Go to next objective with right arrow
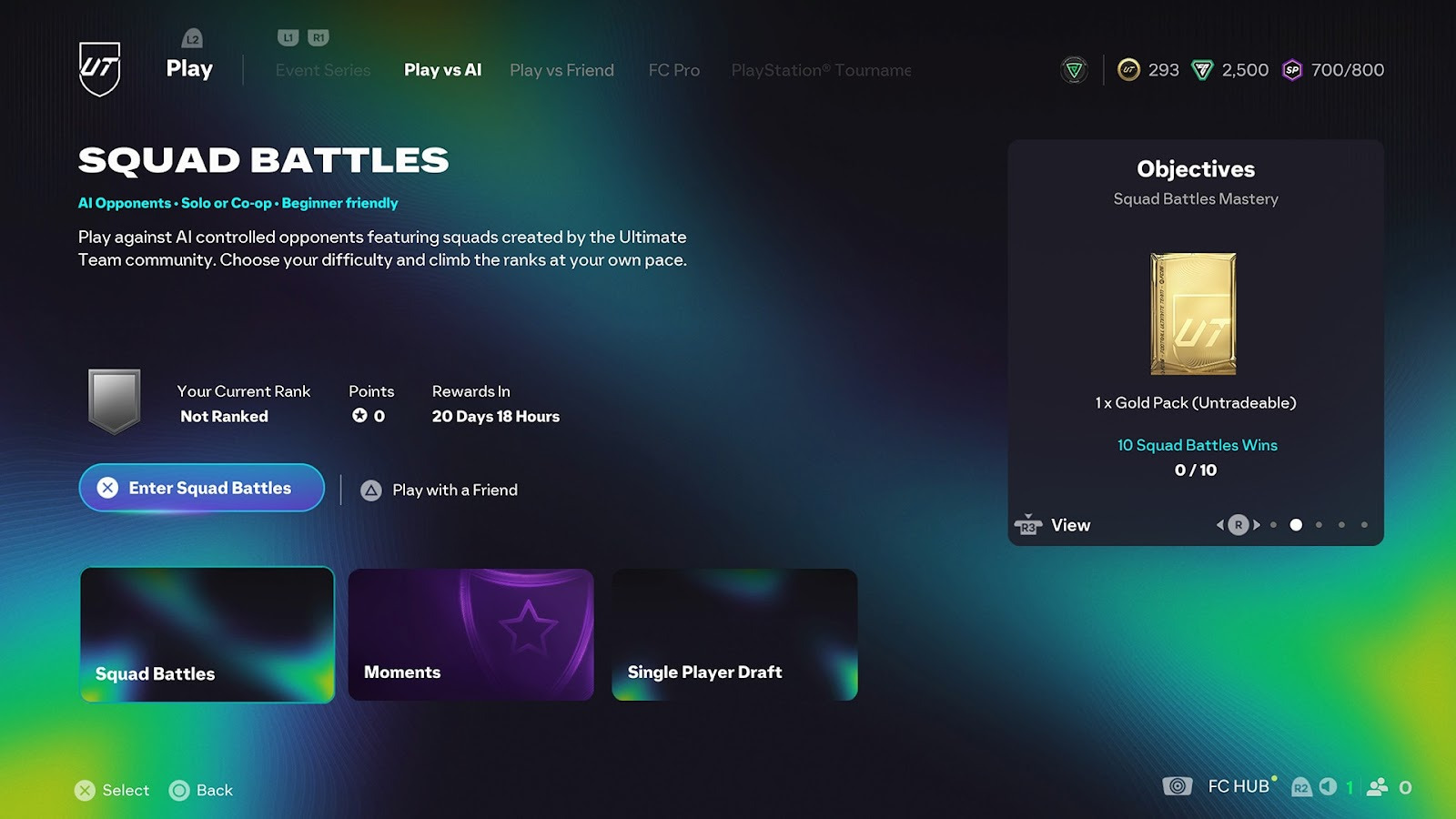 (1257, 525)
